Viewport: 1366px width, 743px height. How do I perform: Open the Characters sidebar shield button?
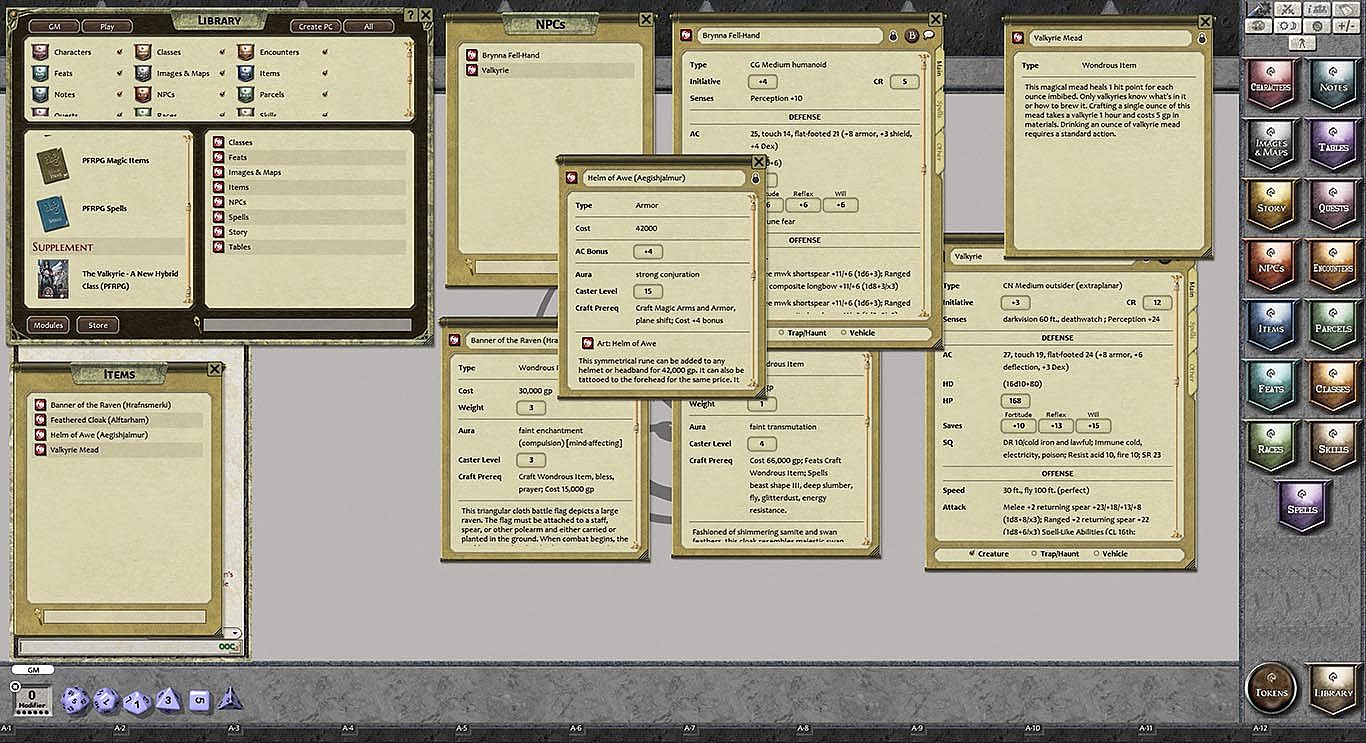tap(1271, 86)
